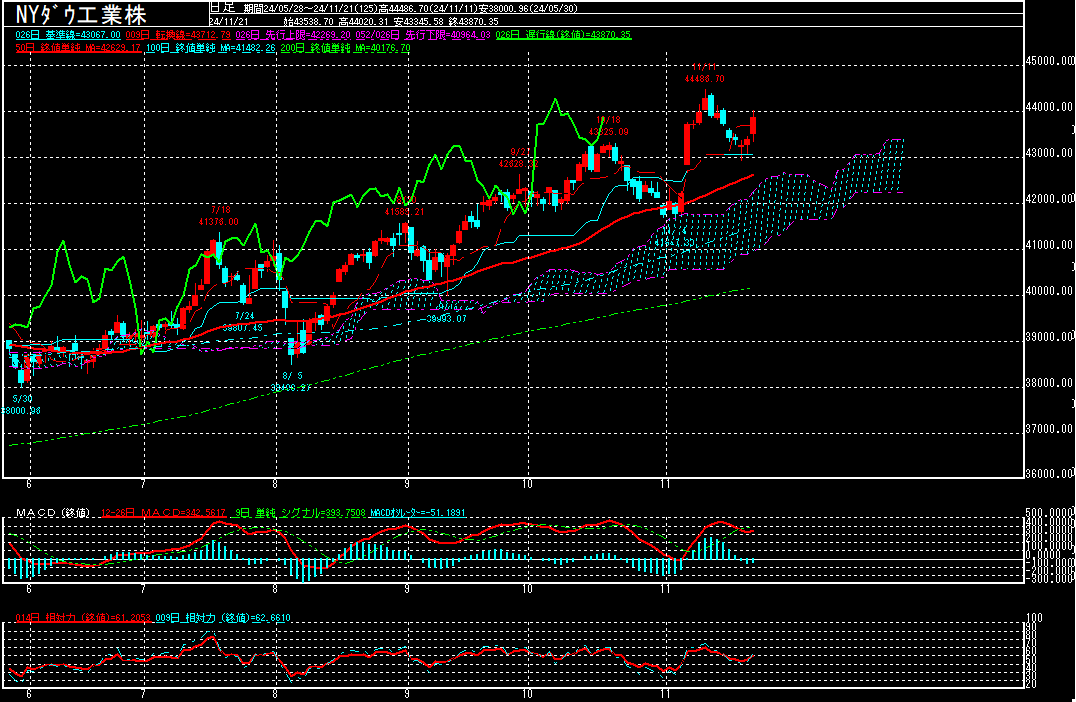Click the 014日 相対力 (終値)=61.2053 legend

pyautogui.click(x=83, y=618)
